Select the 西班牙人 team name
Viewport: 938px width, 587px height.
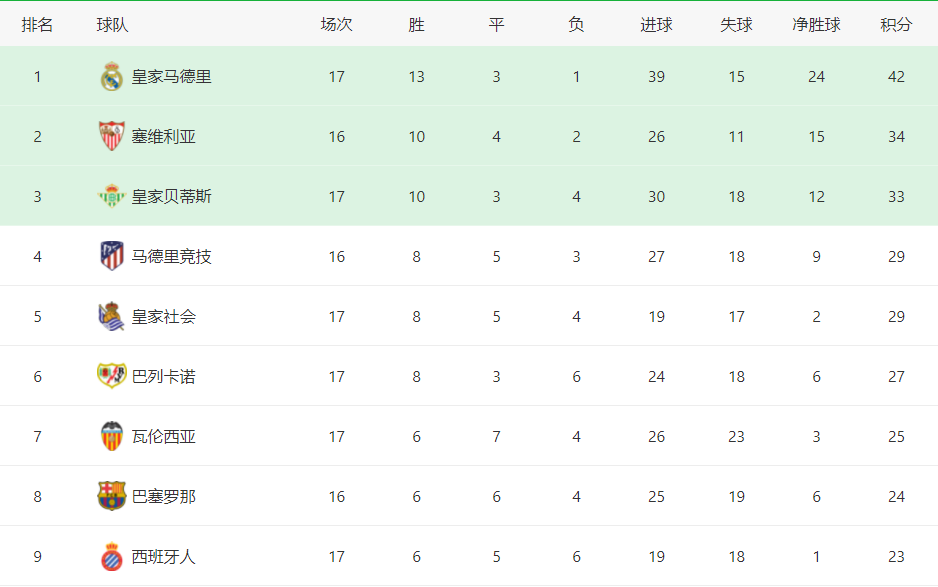[164, 556]
